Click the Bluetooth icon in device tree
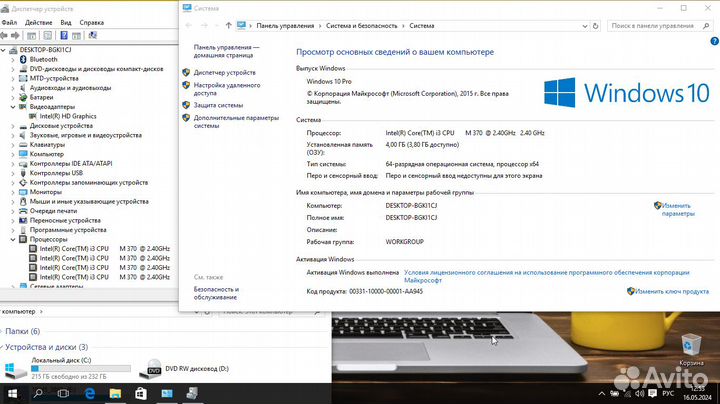The height and width of the screenshot is (404, 720). [23, 59]
